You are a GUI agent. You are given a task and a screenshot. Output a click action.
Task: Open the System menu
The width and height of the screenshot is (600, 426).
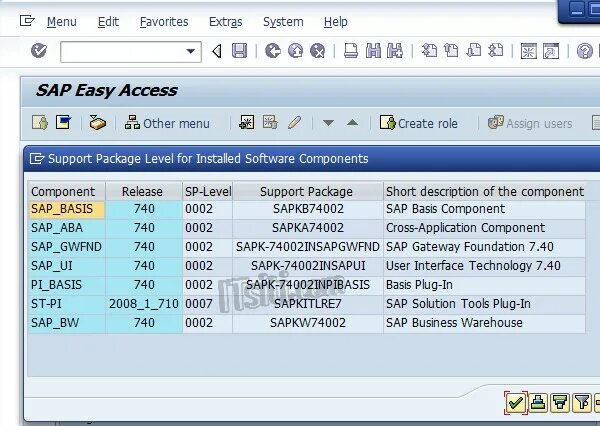coord(283,22)
